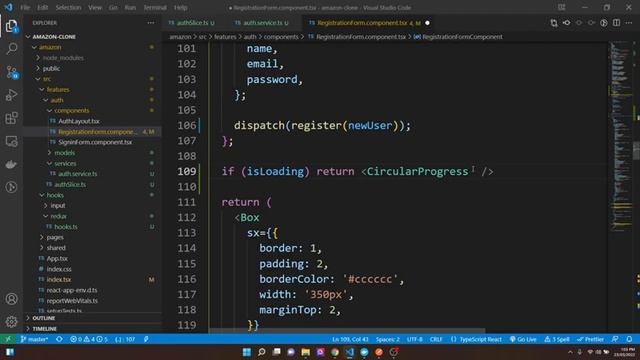This screenshot has height=360, width=640.
Task: Open the Manage gear icon
Action: (x=11, y=322)
